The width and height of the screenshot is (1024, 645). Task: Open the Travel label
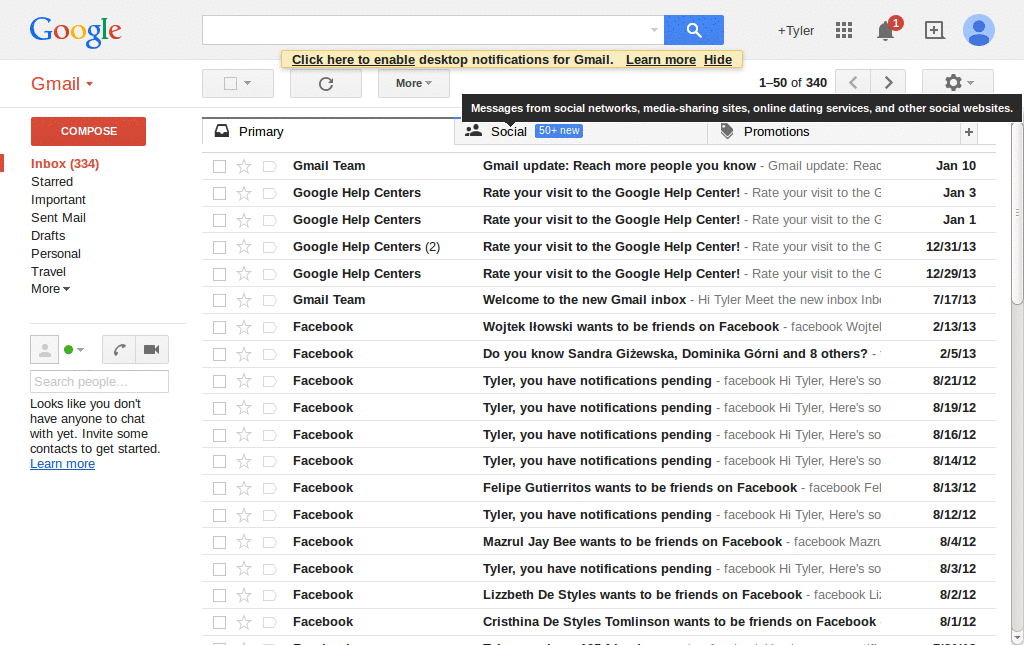(x=48, y=272)
